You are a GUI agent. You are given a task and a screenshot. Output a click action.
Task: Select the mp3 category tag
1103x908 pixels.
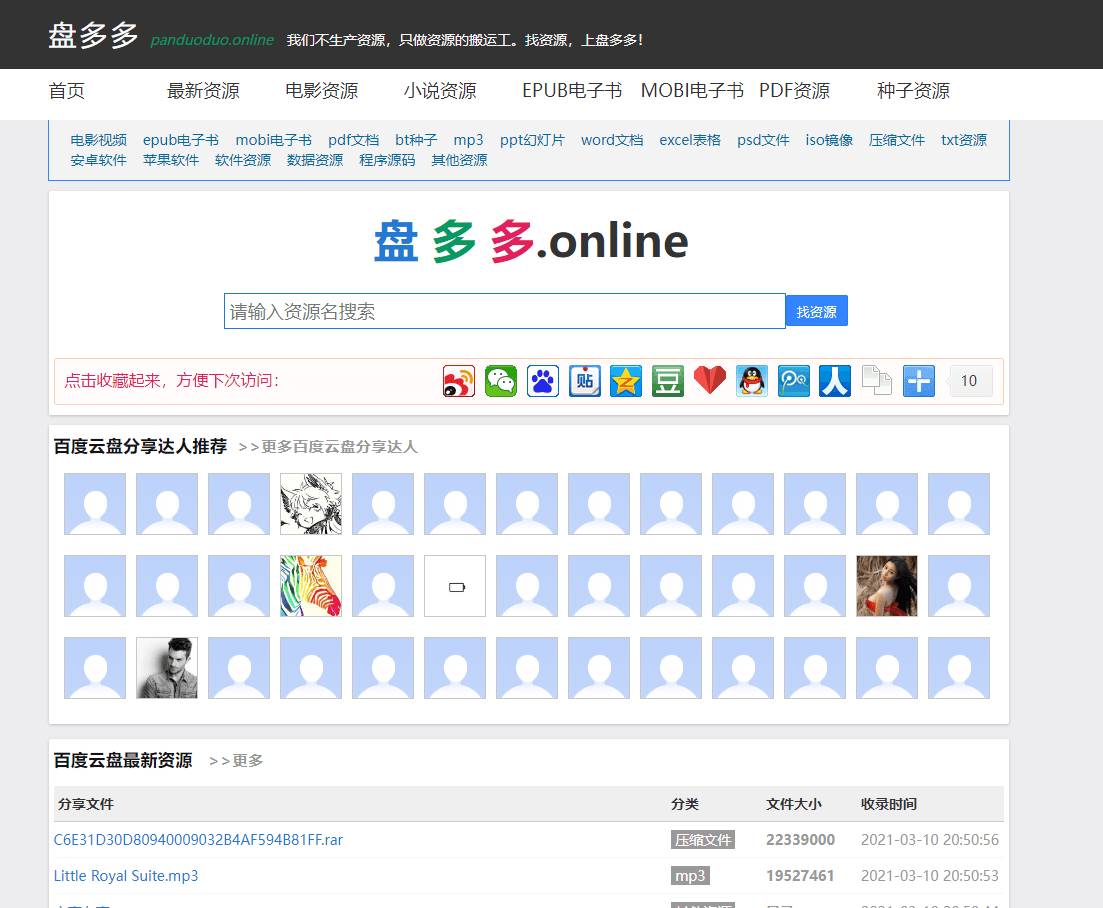(x=689, y=875)
